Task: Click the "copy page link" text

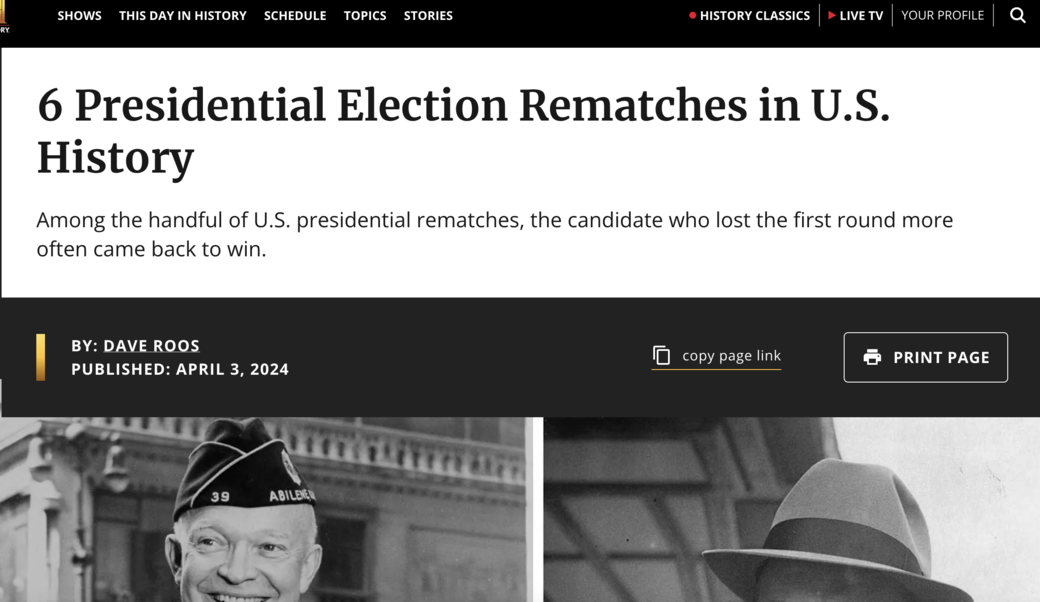Action: coord(731,356)
